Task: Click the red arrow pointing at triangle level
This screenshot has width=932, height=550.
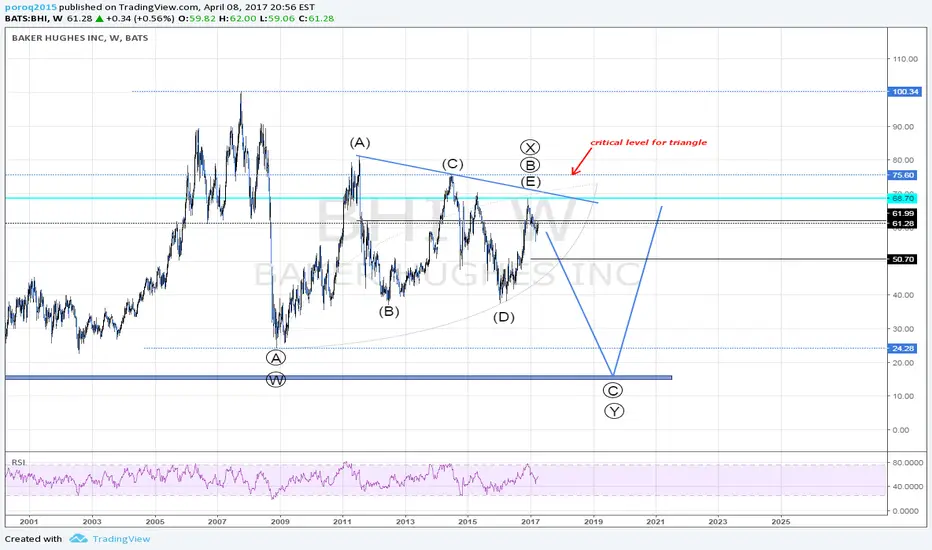Action: pos(581,161)
